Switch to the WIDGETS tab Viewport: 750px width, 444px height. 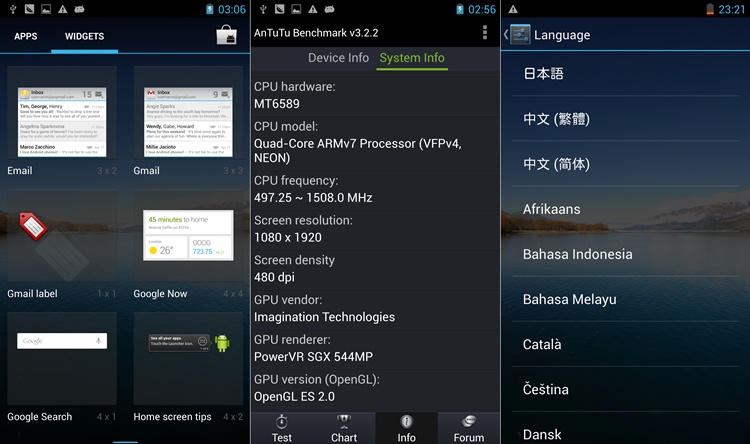(84, 36)
